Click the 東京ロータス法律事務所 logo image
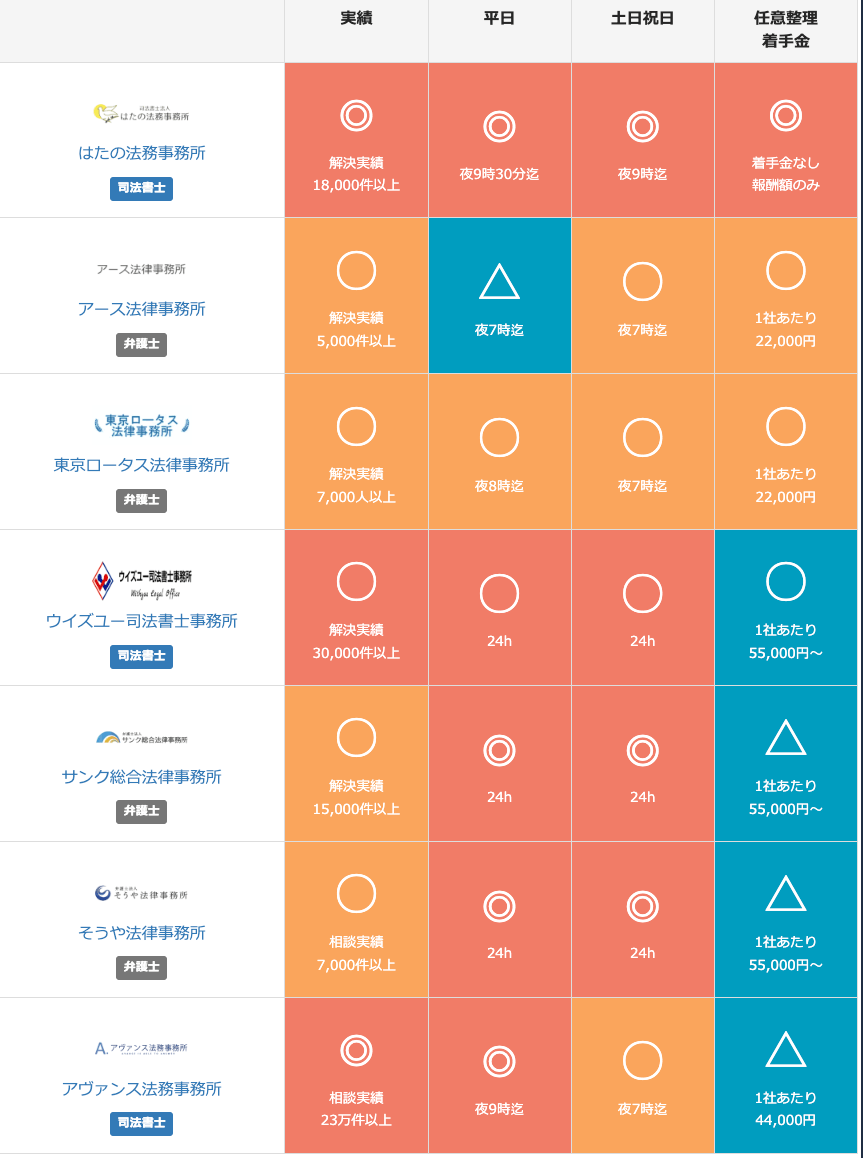The width and height of the screenshot is (865, 1158). click(x=141, y=426)
